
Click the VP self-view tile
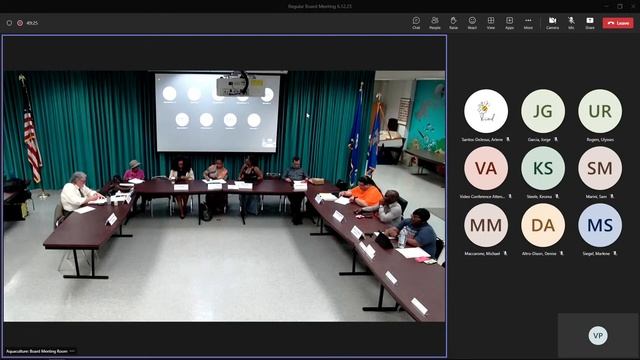coord(598,336)
